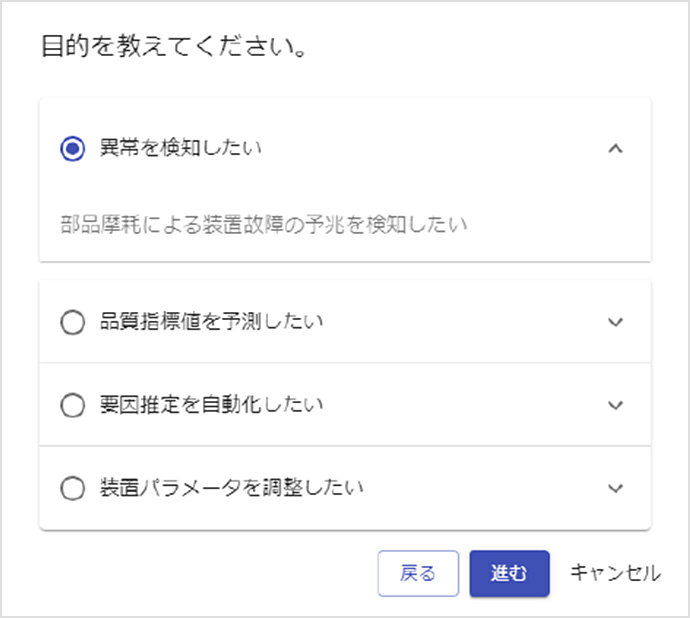Click the 要因推定を自動化したい label text
This screenshot has height=618, width=690.
(x=212, y=405)
